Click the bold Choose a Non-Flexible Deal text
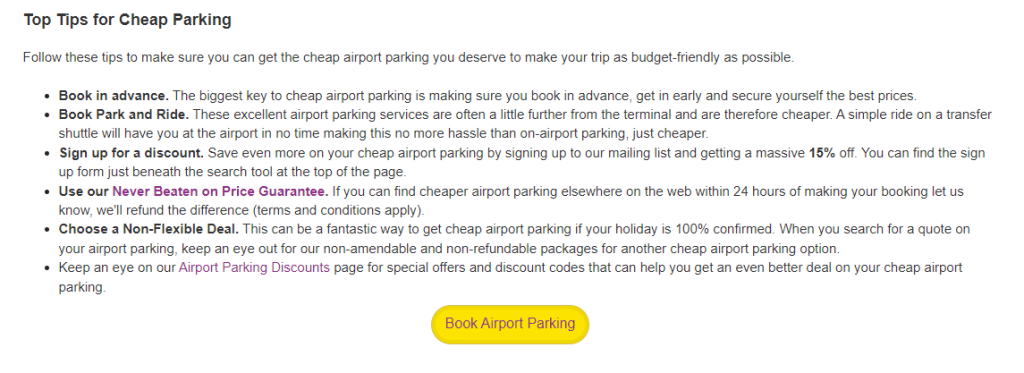Viewport: 1024px width, 373px height. coord(149,230)
